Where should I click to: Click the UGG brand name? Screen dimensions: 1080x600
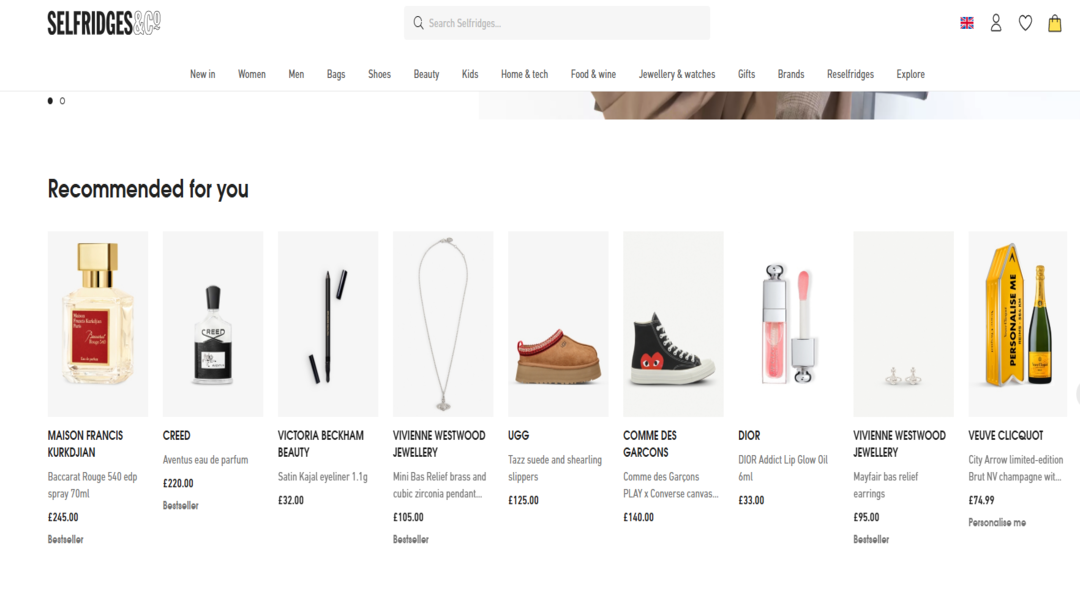pyautogui.click(x=519, y=435)
